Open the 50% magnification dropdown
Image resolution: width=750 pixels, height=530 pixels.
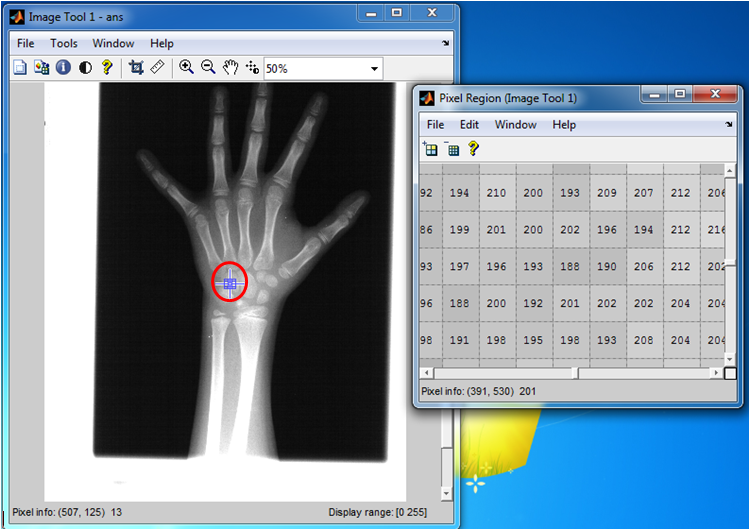pos(374,69)
